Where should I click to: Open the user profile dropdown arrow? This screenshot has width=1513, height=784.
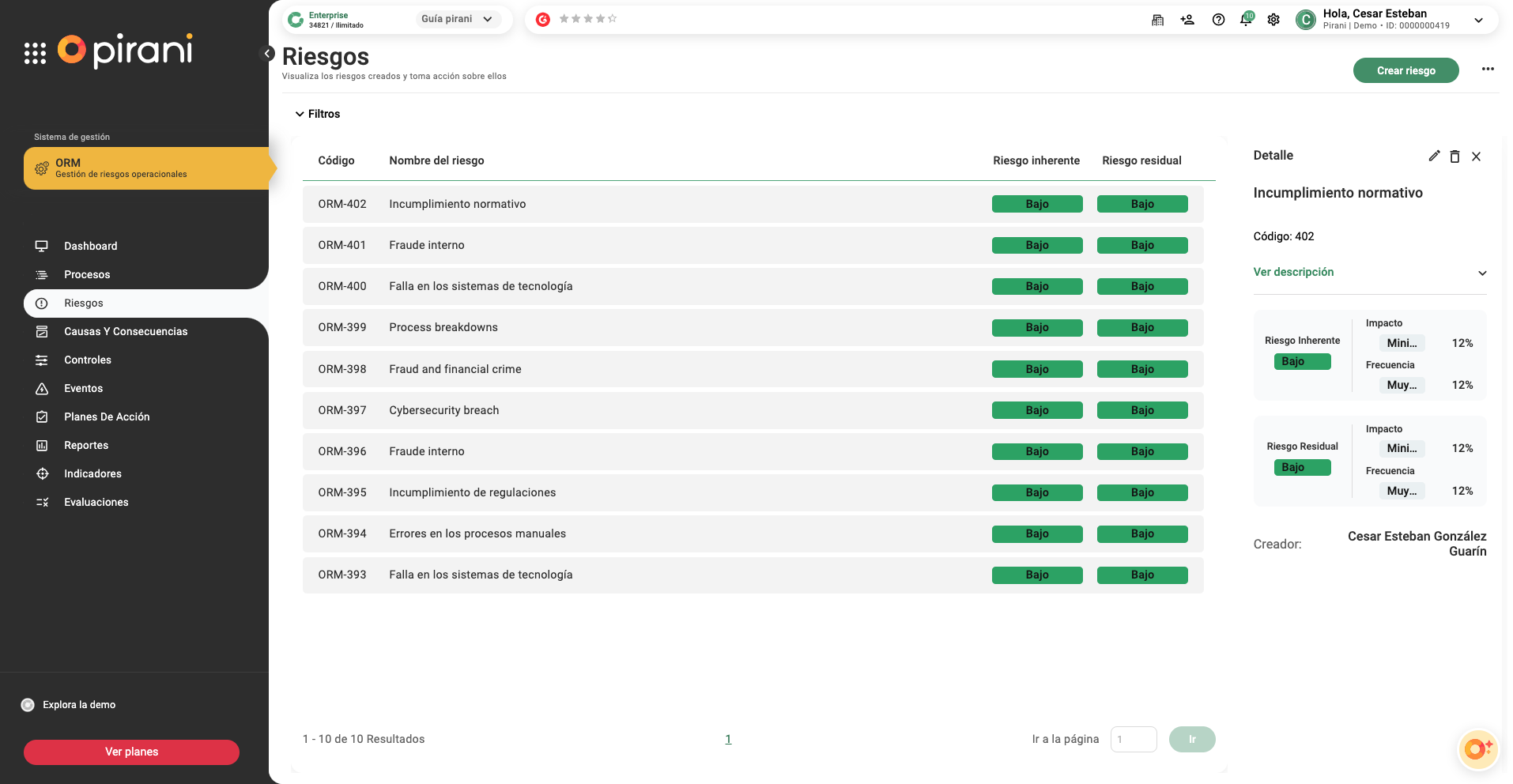coord(1478,21)
